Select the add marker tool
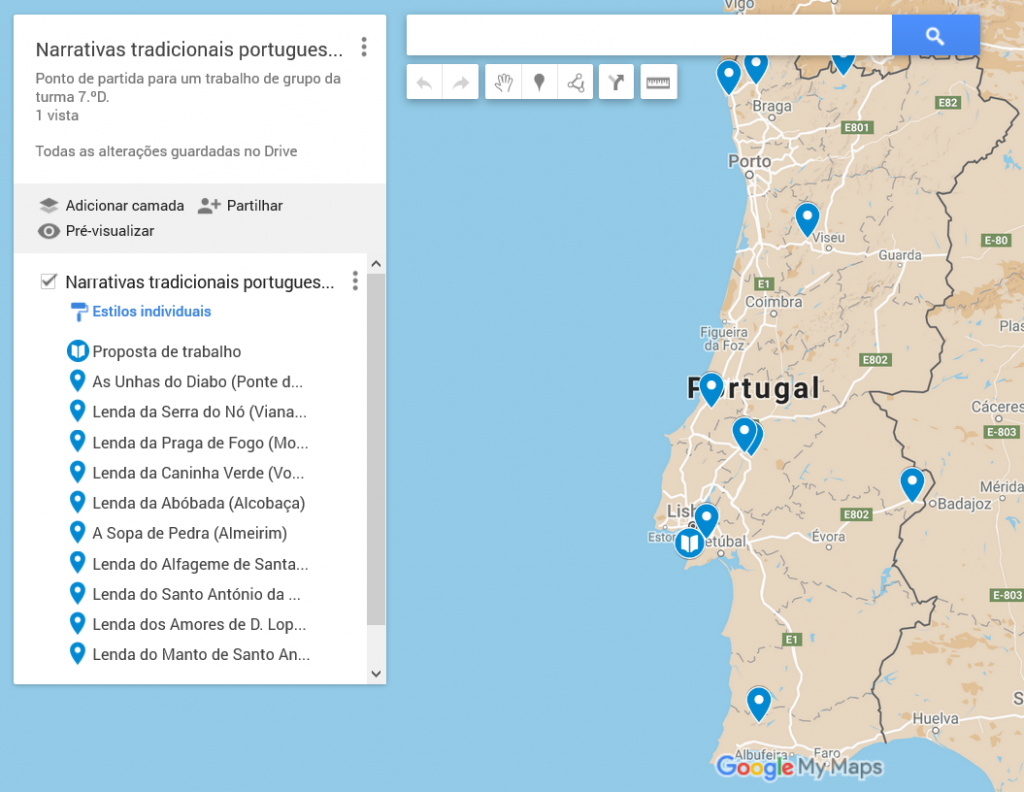 click(539, 83)
